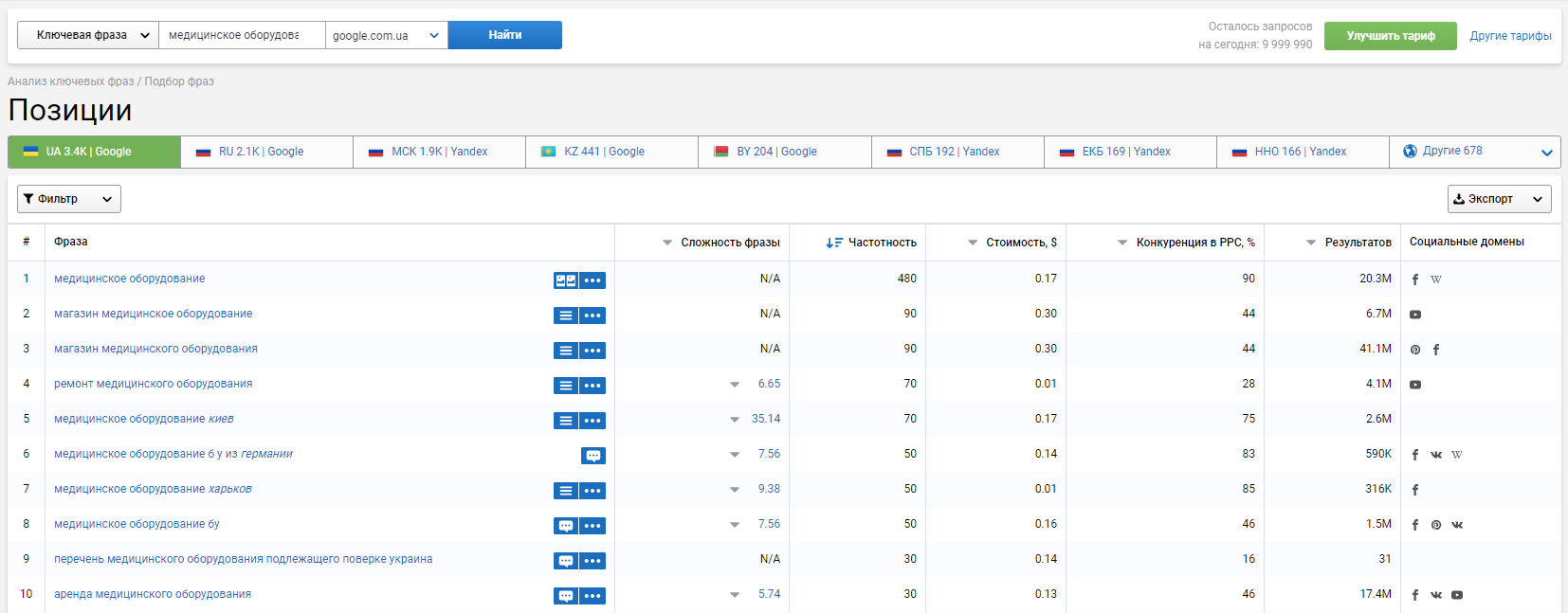Click list icon for магазин медицинского оборудования row
This screenshot has width=1568, height=613.
pos(566,351)
